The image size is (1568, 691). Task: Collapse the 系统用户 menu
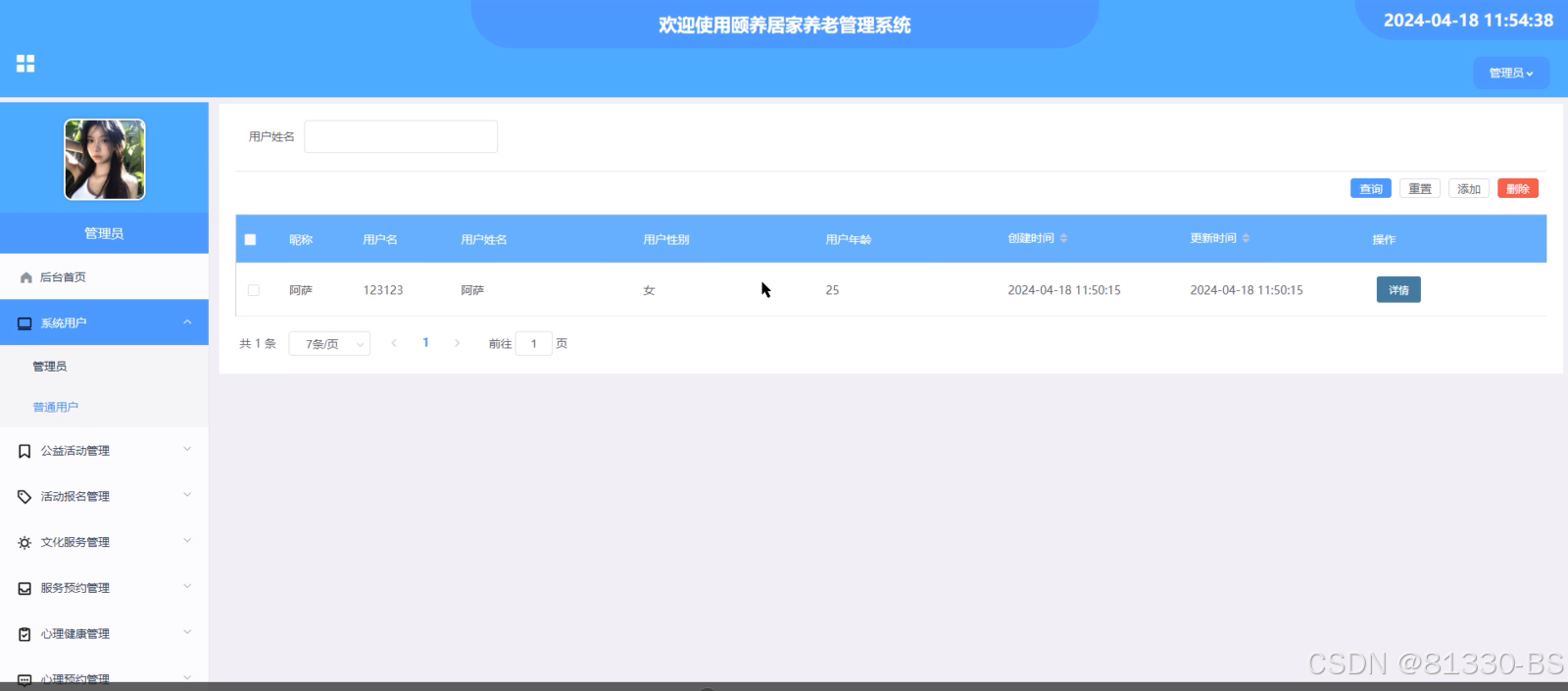coord(187,322)
